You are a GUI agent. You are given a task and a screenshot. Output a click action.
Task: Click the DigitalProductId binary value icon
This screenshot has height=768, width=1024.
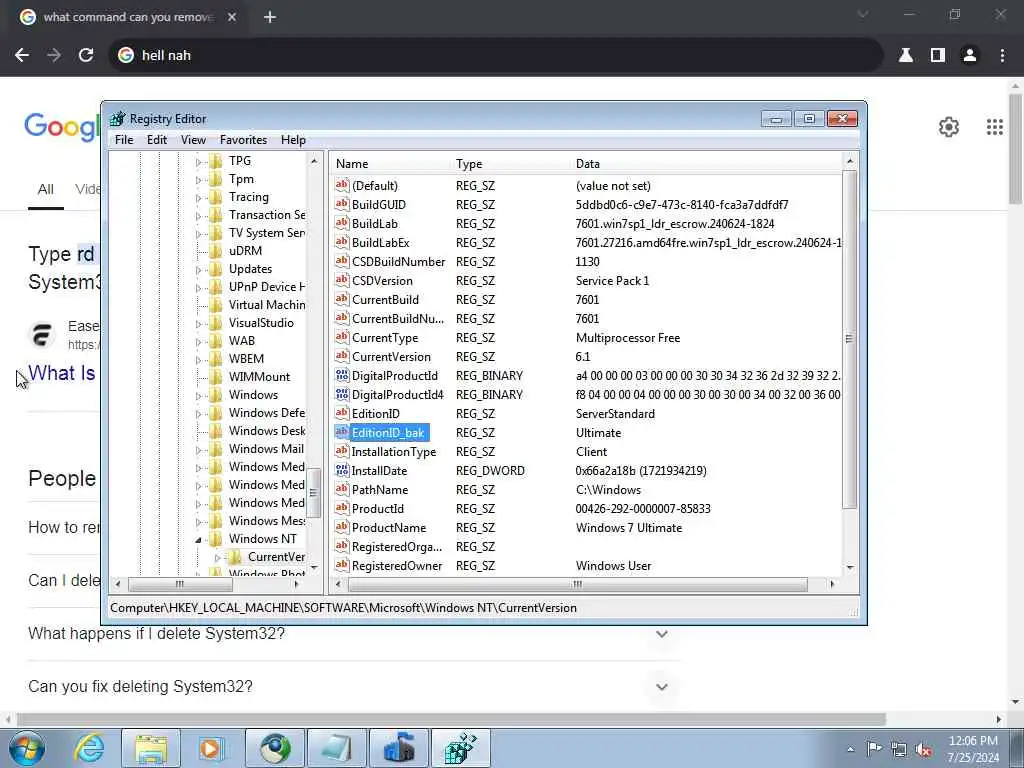[x=342, y=376]
